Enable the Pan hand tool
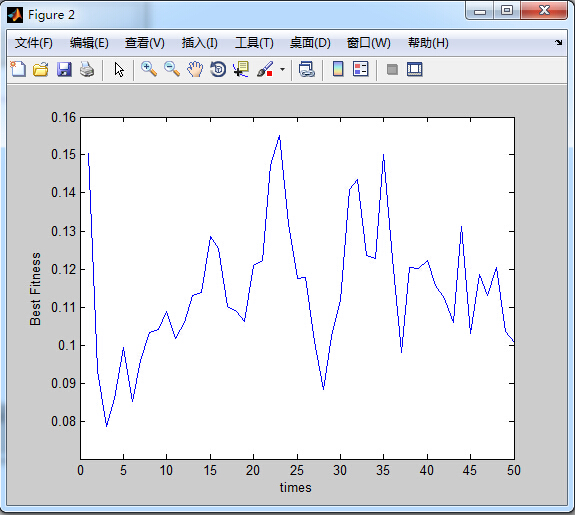This screenshot has width=575, height=515. pyautogui.click(x=195, y=69)
